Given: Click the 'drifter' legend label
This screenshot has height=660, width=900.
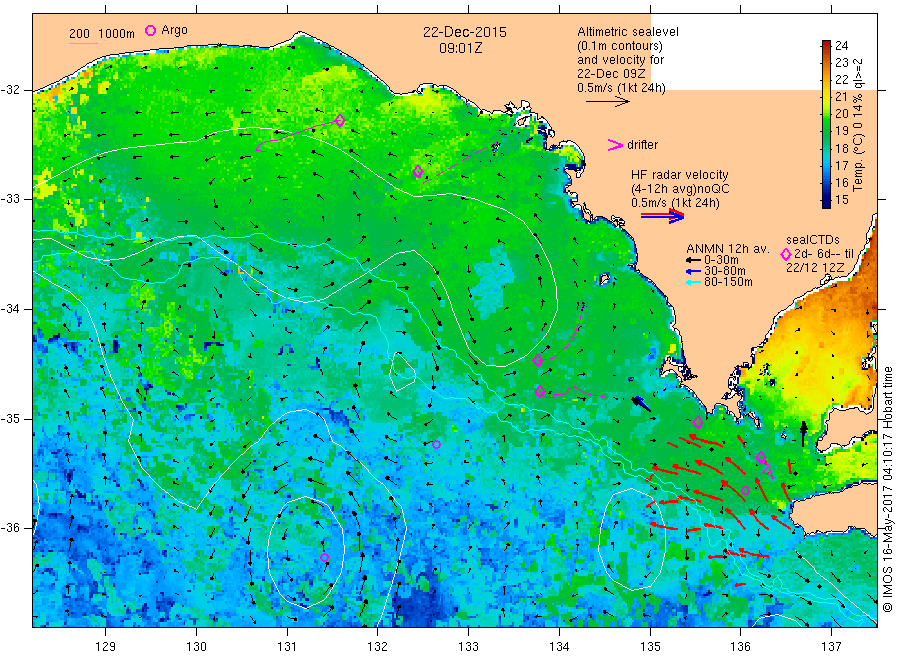Looking at the screenshot, I should click(642, 145).
